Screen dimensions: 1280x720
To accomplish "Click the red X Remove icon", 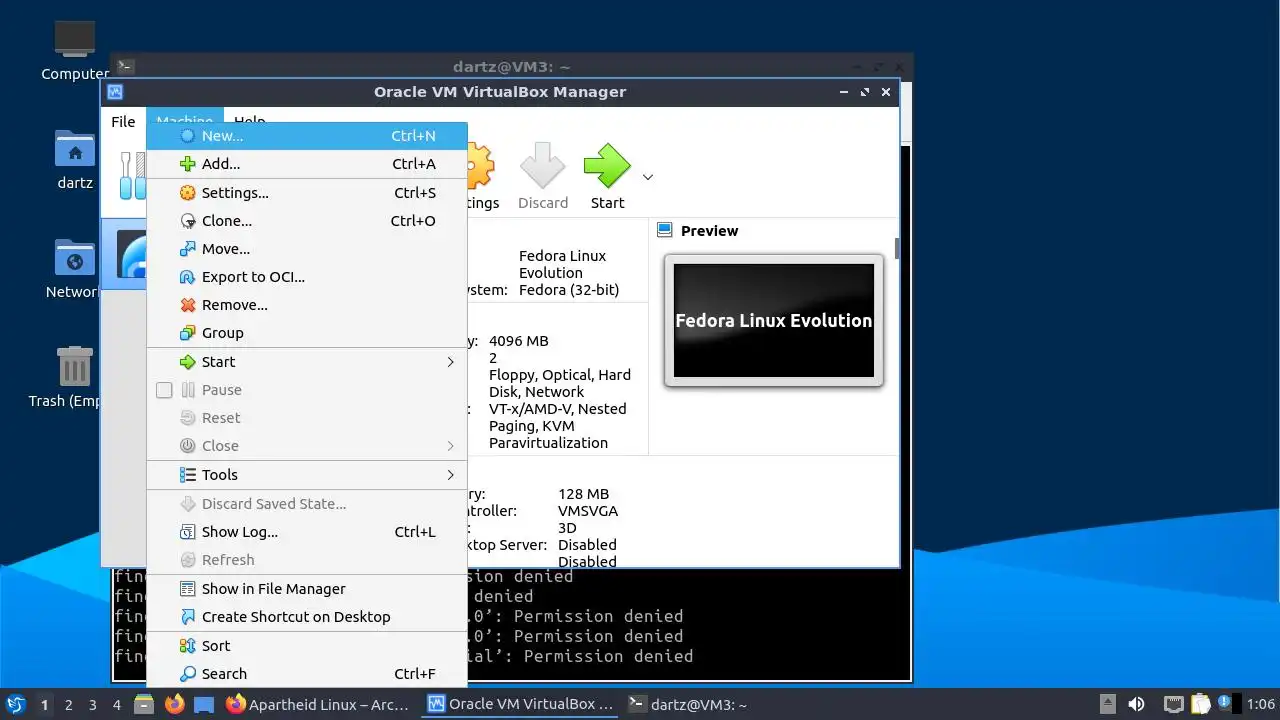I will (187, 305).
